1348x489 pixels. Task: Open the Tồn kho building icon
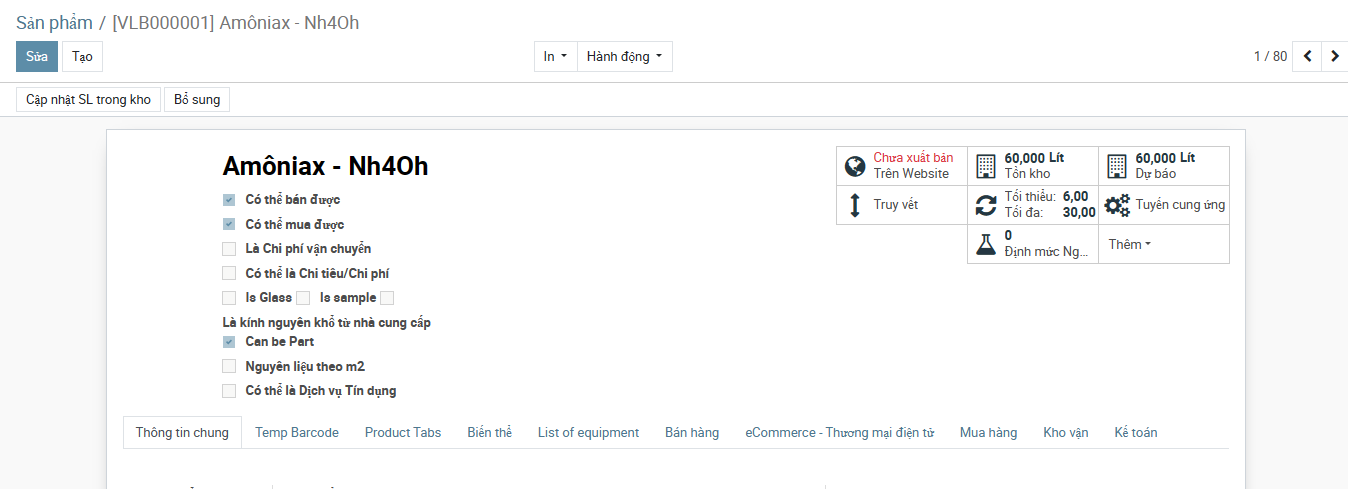(986, 166)
